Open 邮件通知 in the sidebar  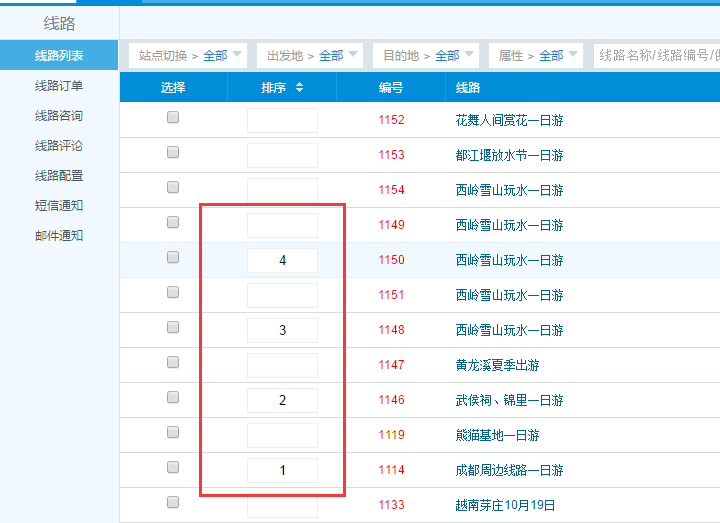tap(59, 236)
